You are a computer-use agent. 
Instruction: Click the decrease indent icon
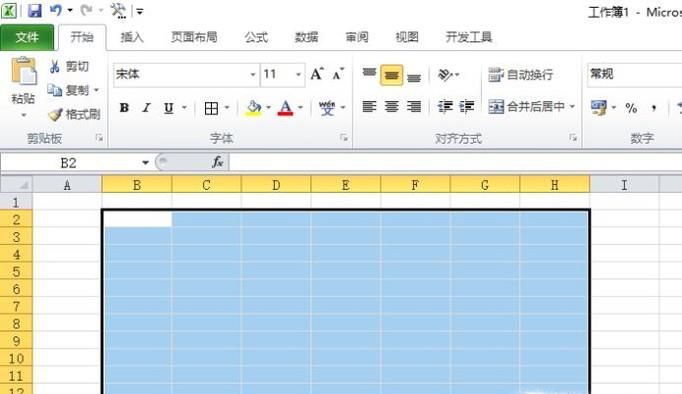445,107
